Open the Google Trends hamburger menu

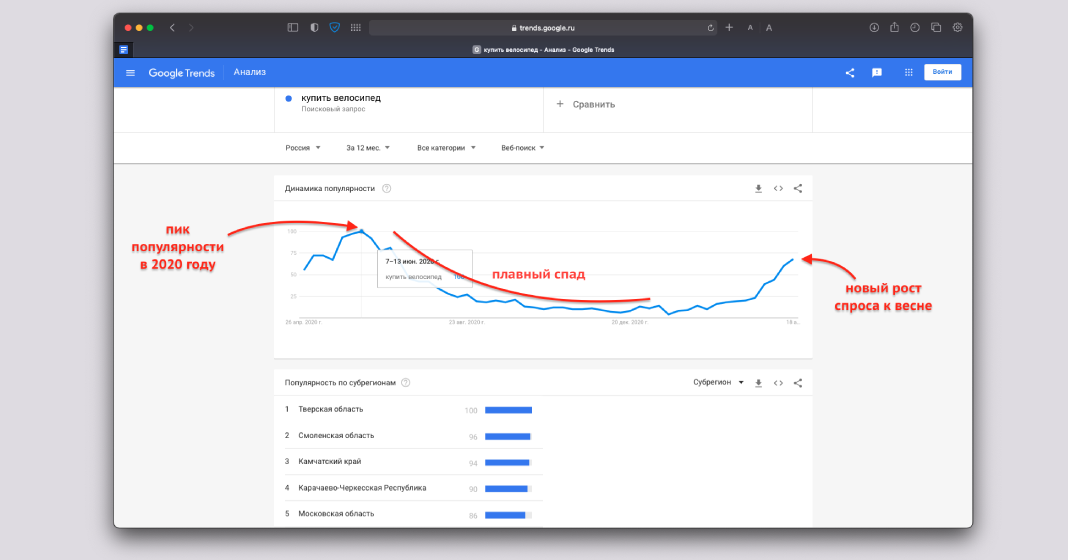coord(130,73)
